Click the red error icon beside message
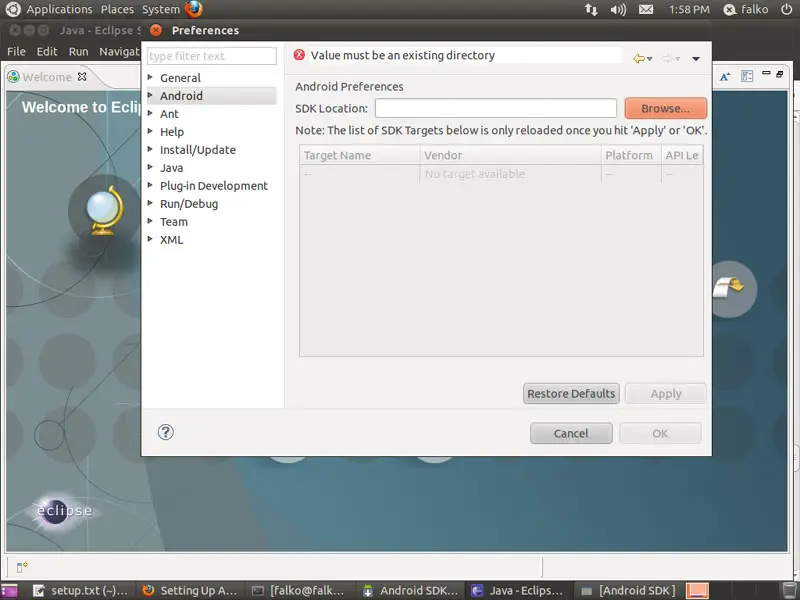The width and height of the screenshot is (800, 600). click(x=299, y=55)
